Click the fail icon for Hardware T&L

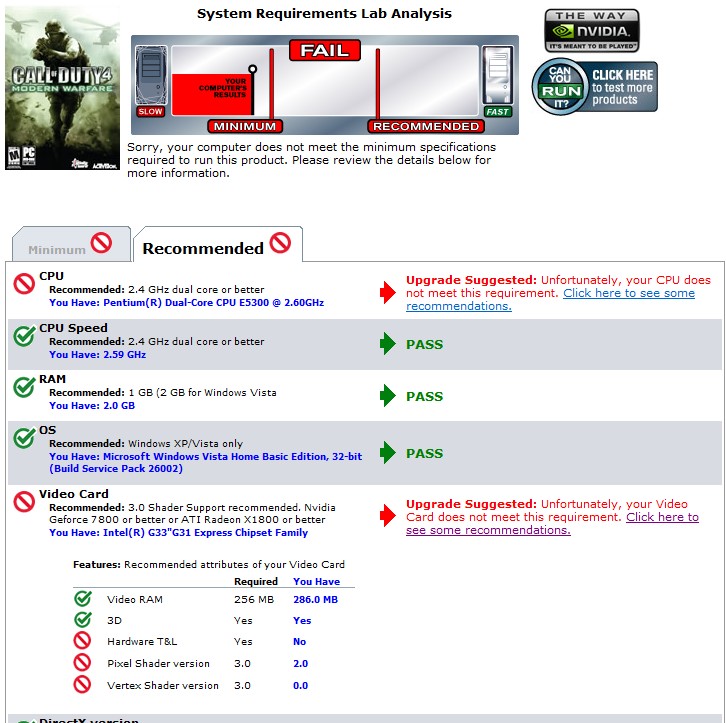[82, 641]
